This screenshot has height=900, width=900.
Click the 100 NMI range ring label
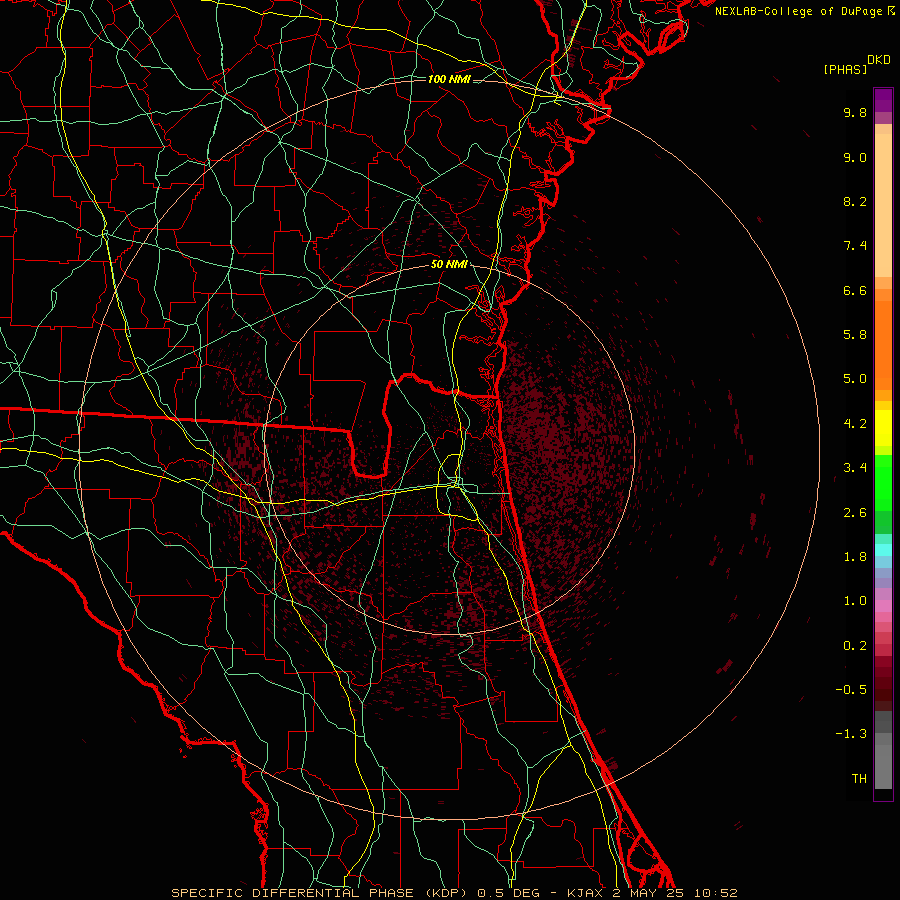pyautogui.click(x=449, y=79)
